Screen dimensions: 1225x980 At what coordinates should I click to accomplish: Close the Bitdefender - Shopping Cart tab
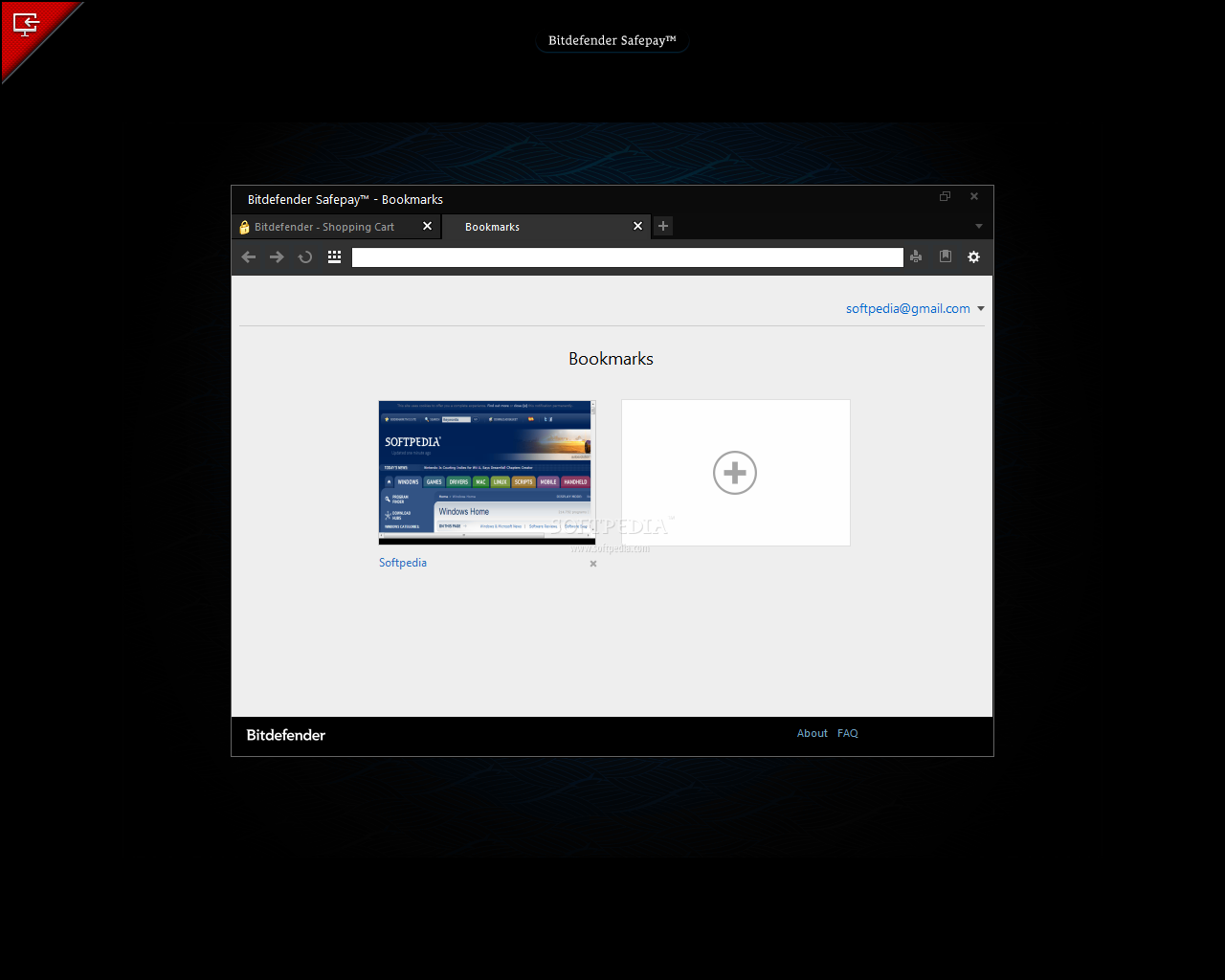tap(427, 226)
